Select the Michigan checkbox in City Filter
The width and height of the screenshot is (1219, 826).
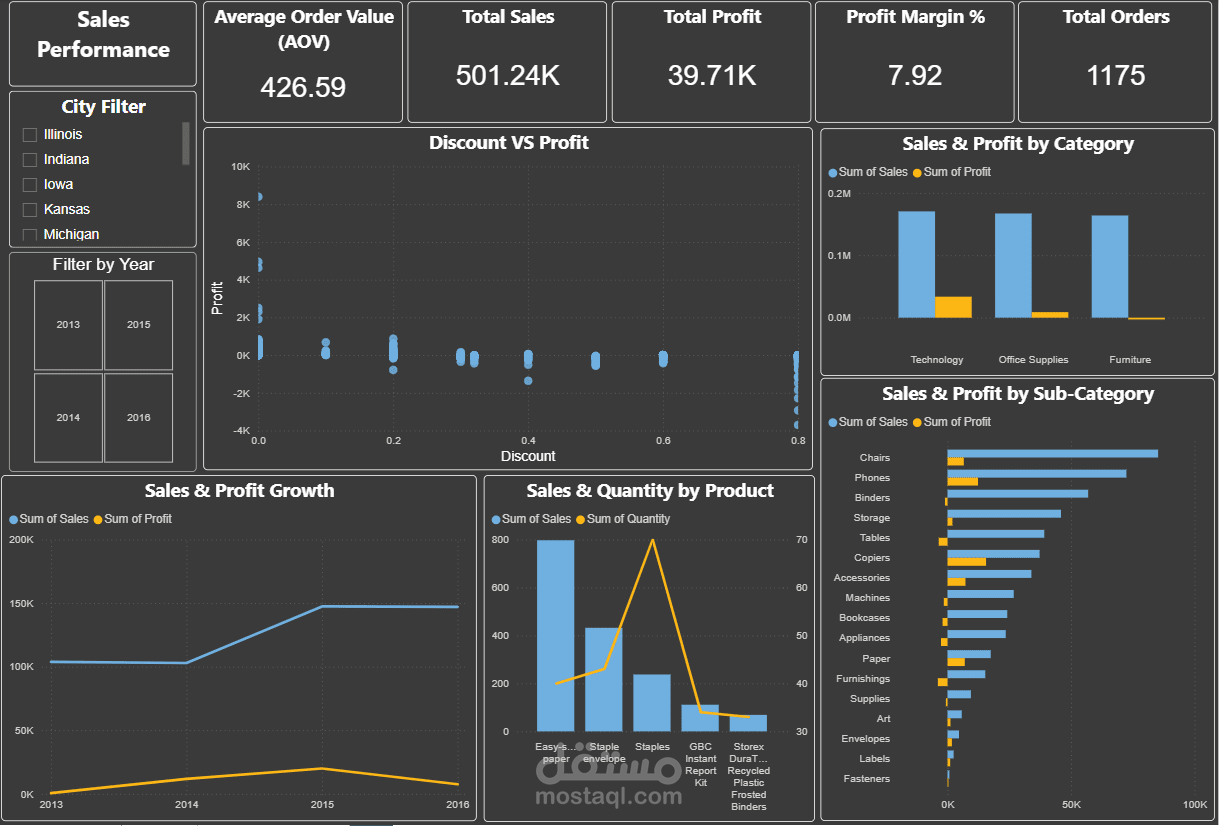30,235
